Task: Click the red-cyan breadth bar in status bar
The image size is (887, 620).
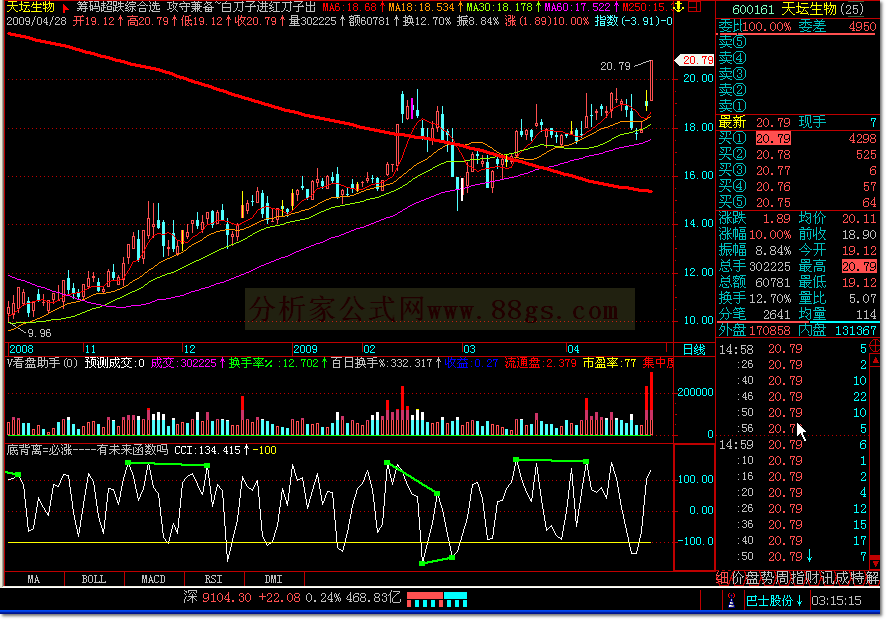Action: 437,600
